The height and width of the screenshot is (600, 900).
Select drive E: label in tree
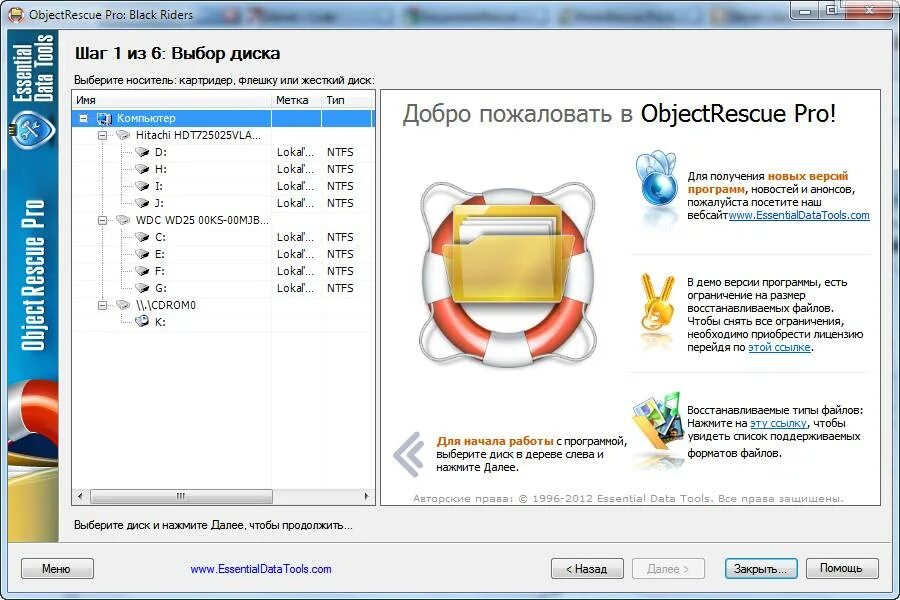[x=160, y=254]
